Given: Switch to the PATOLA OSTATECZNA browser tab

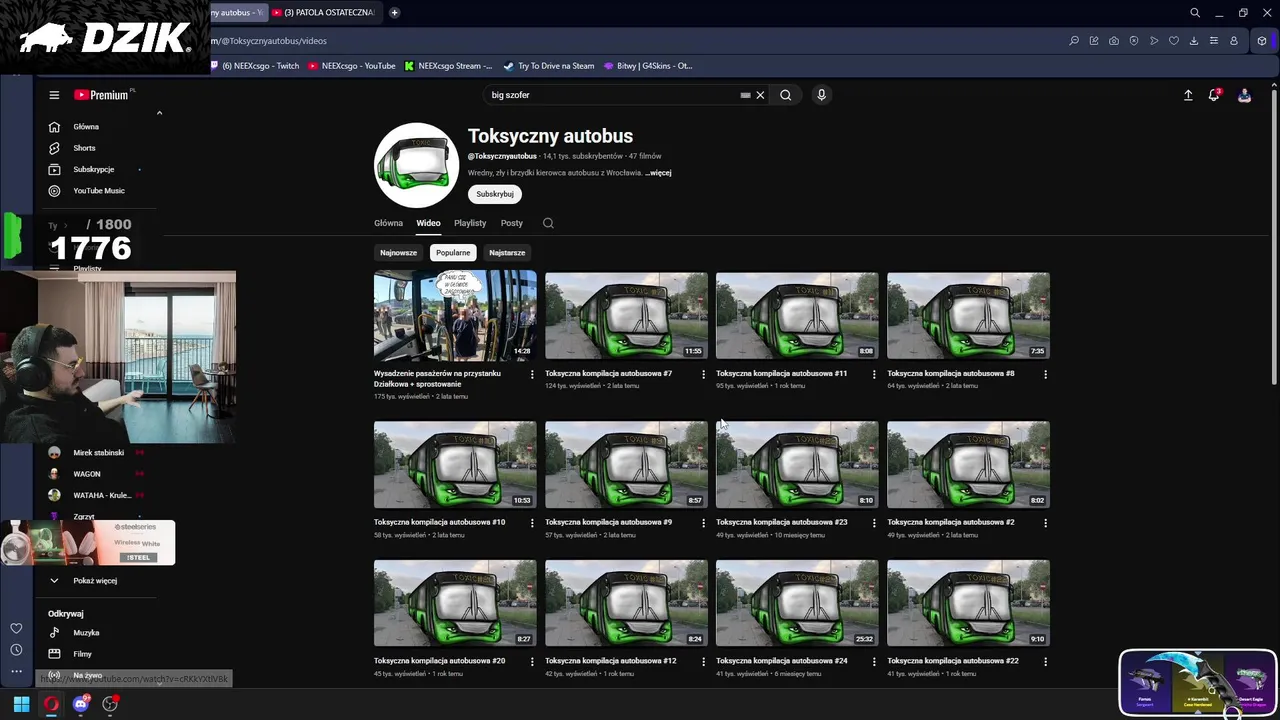Looking at the screenshot, I should pos(325,13).
